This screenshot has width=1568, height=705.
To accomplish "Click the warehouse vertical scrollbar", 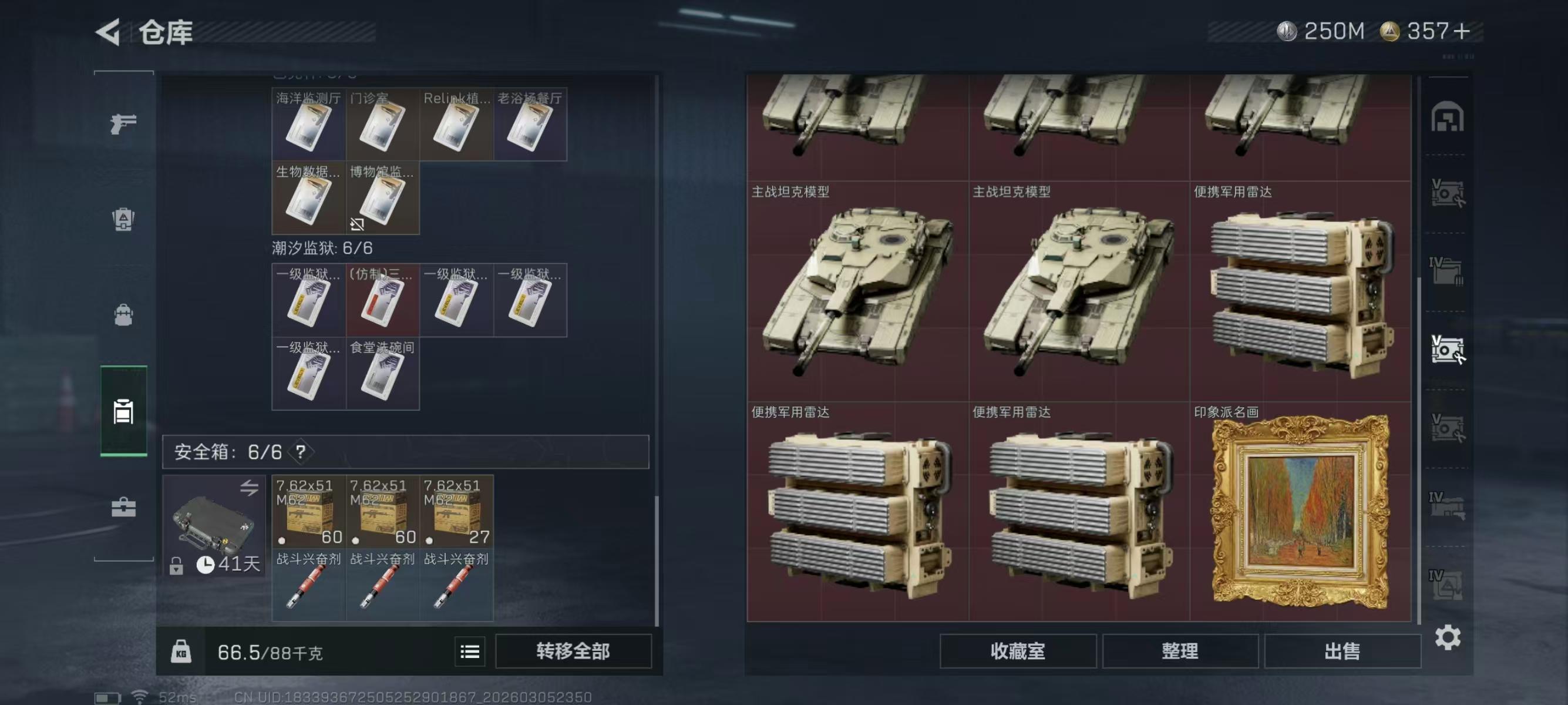I will tap(1419, 451).
